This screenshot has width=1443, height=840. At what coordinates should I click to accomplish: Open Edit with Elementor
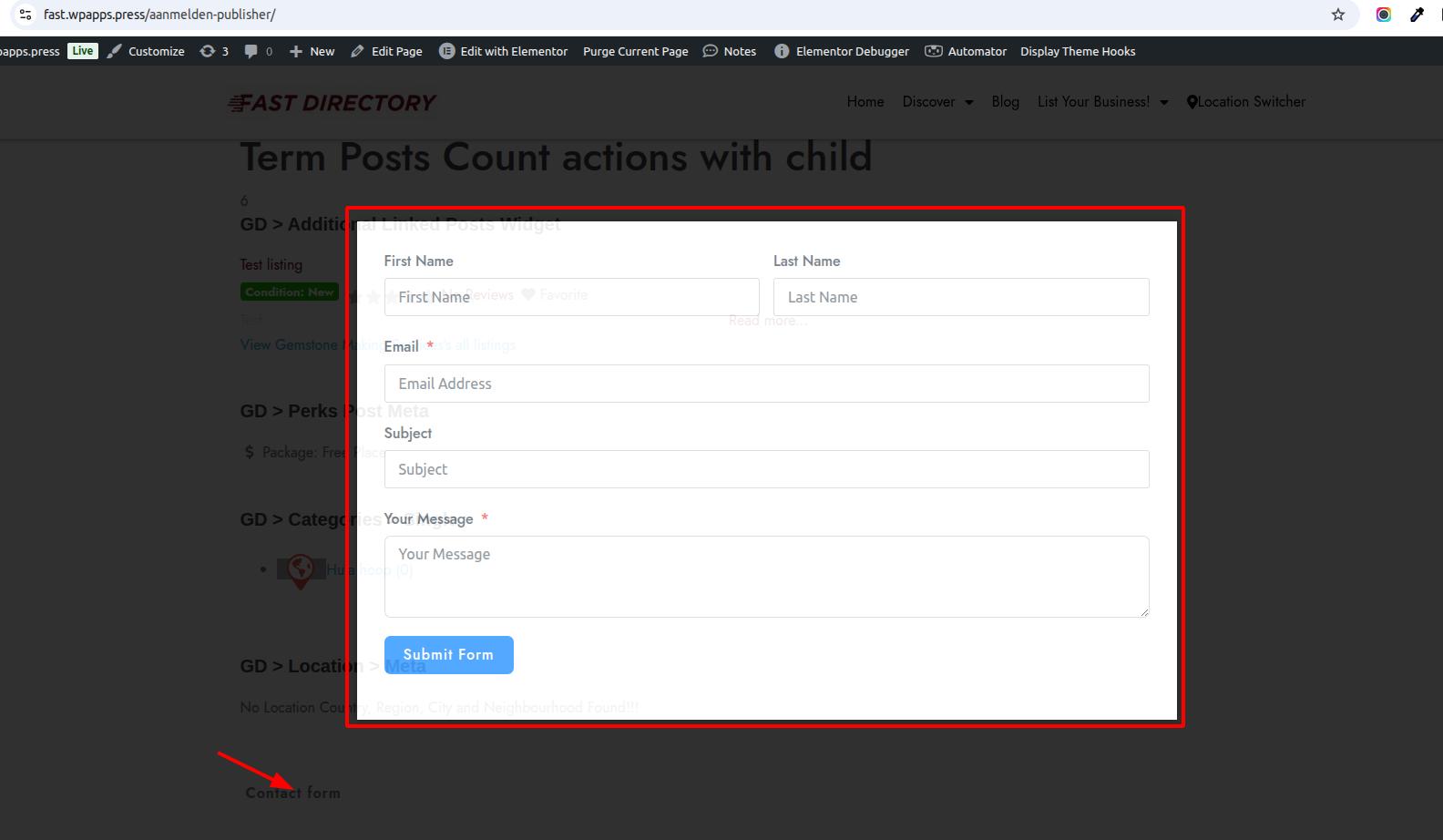pos(503,52)
